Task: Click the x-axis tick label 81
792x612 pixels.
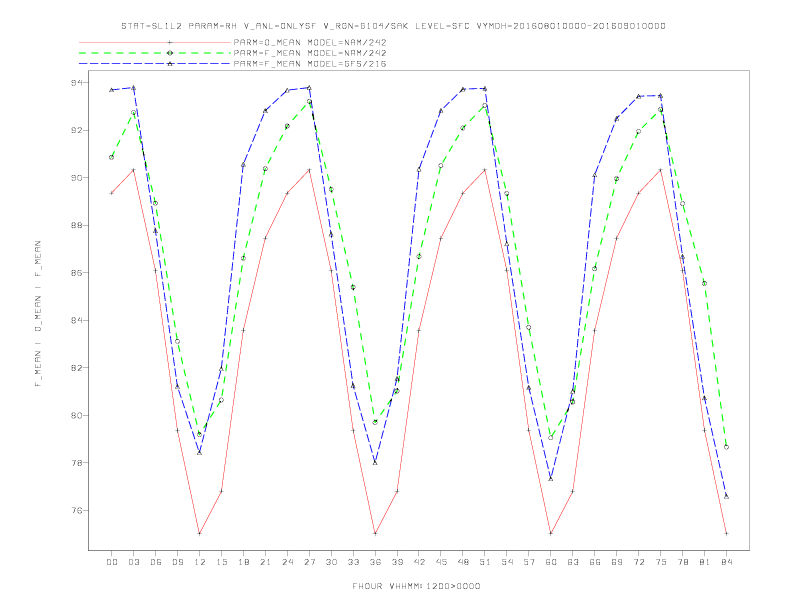Action: (705, 562)
